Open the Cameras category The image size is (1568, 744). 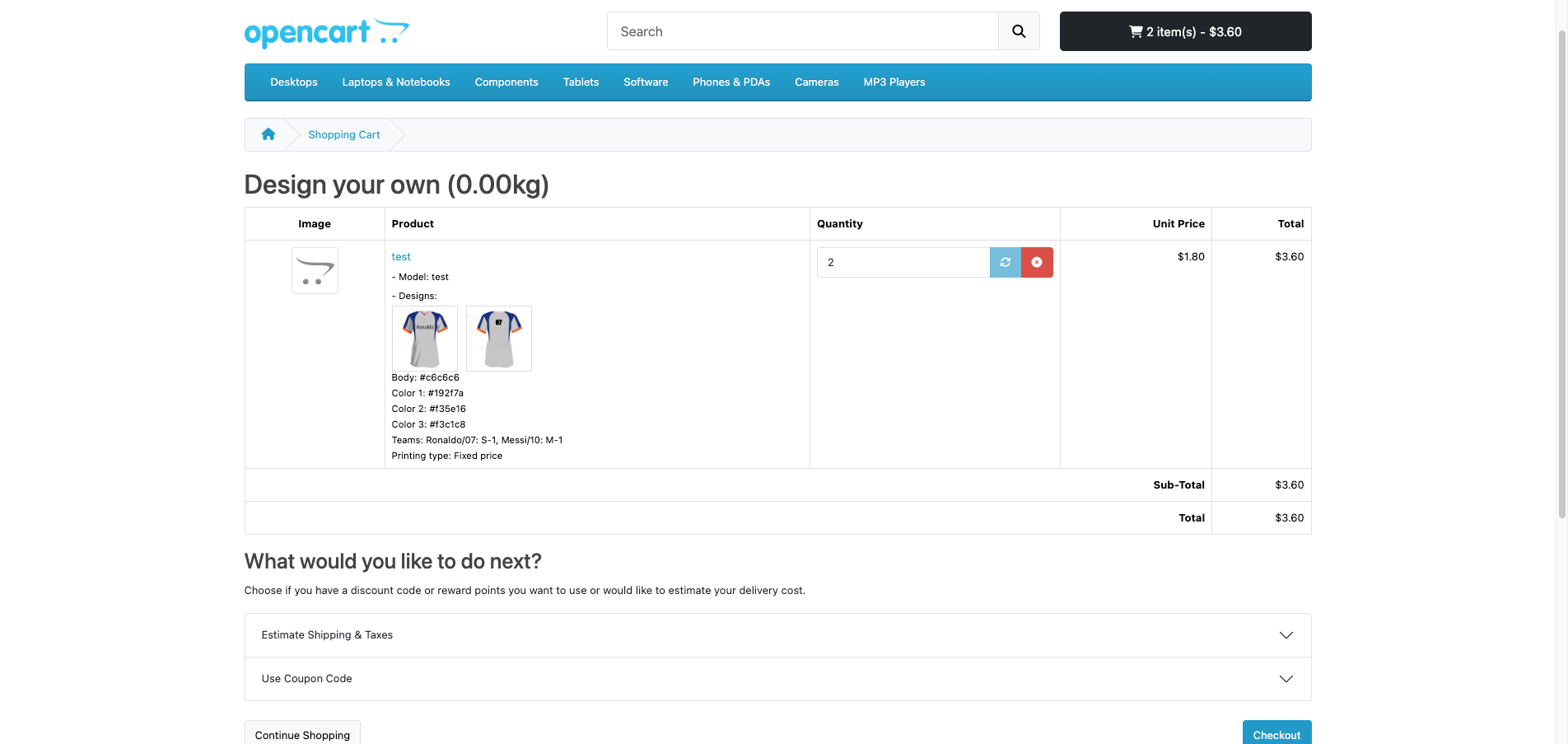click(817, 82)
